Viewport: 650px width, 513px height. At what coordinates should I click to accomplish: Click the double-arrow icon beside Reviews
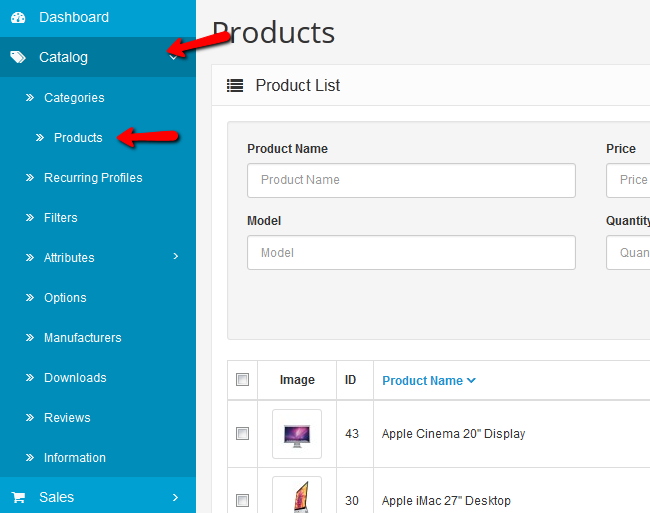30,418
